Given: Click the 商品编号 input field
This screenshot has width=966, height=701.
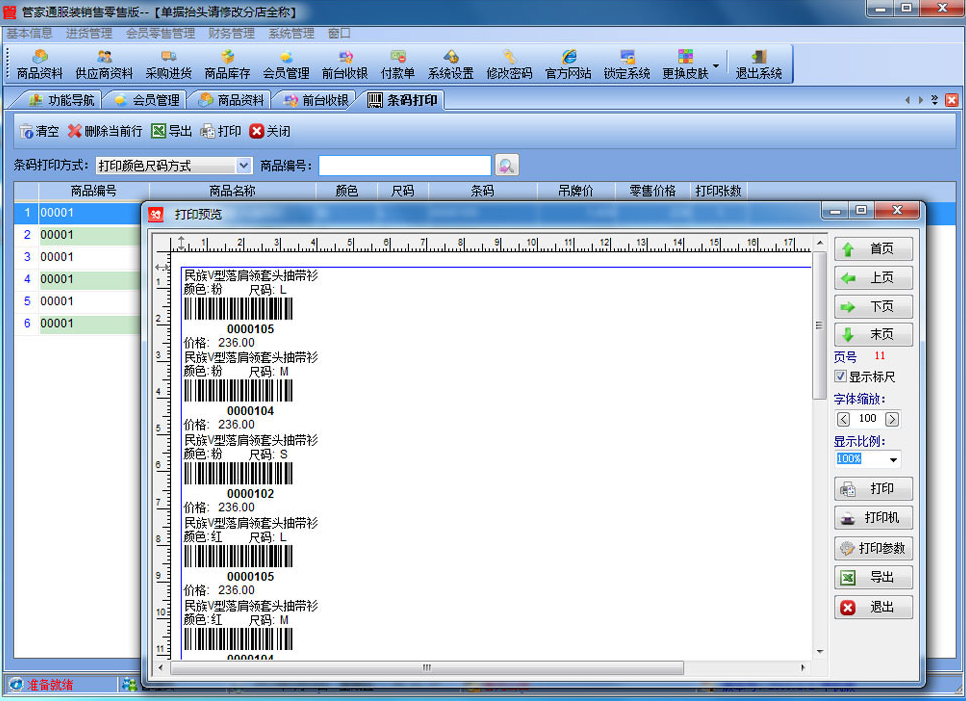Looking at the screenshot, I should [405, 166].
